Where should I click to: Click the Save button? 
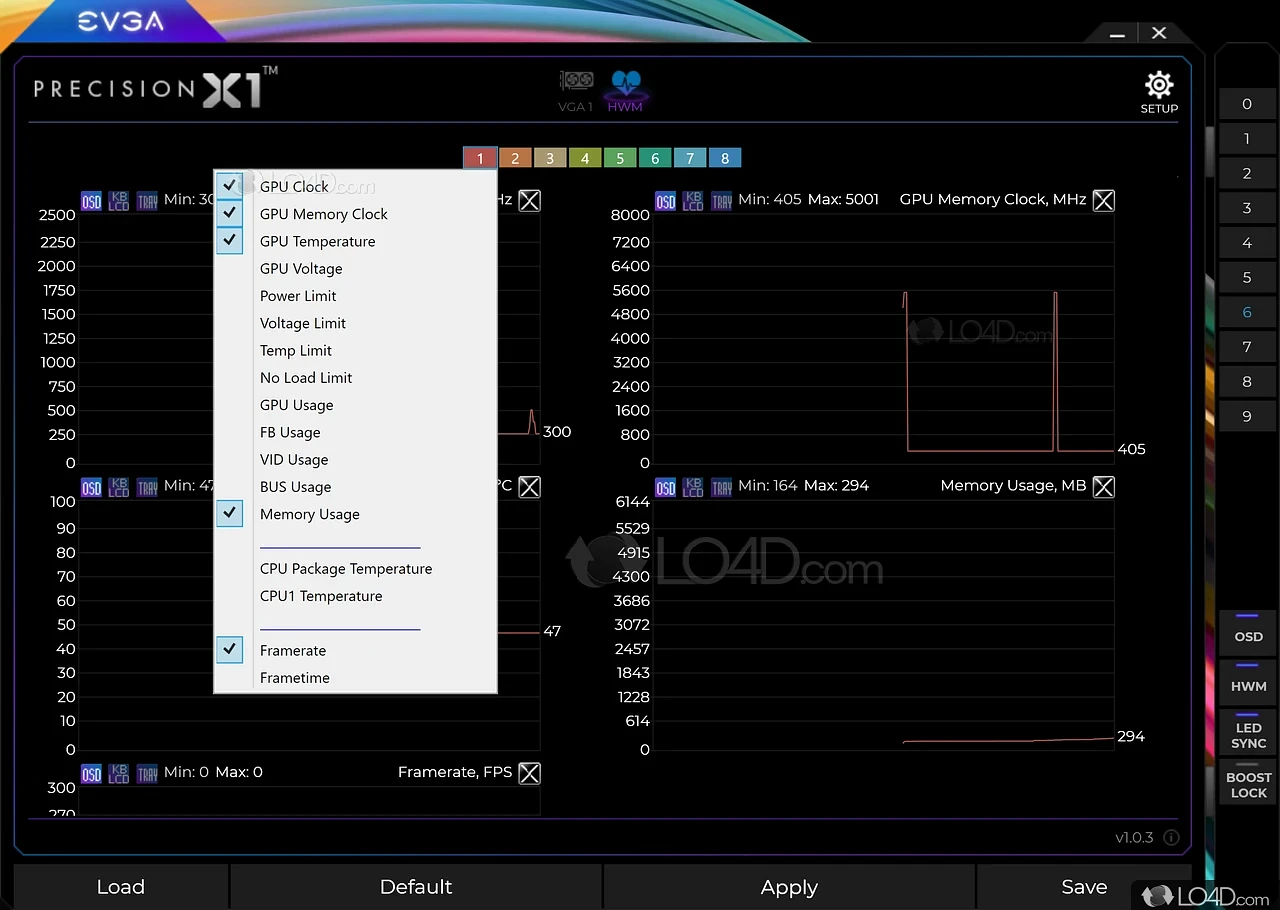(x=1084, y=887)
